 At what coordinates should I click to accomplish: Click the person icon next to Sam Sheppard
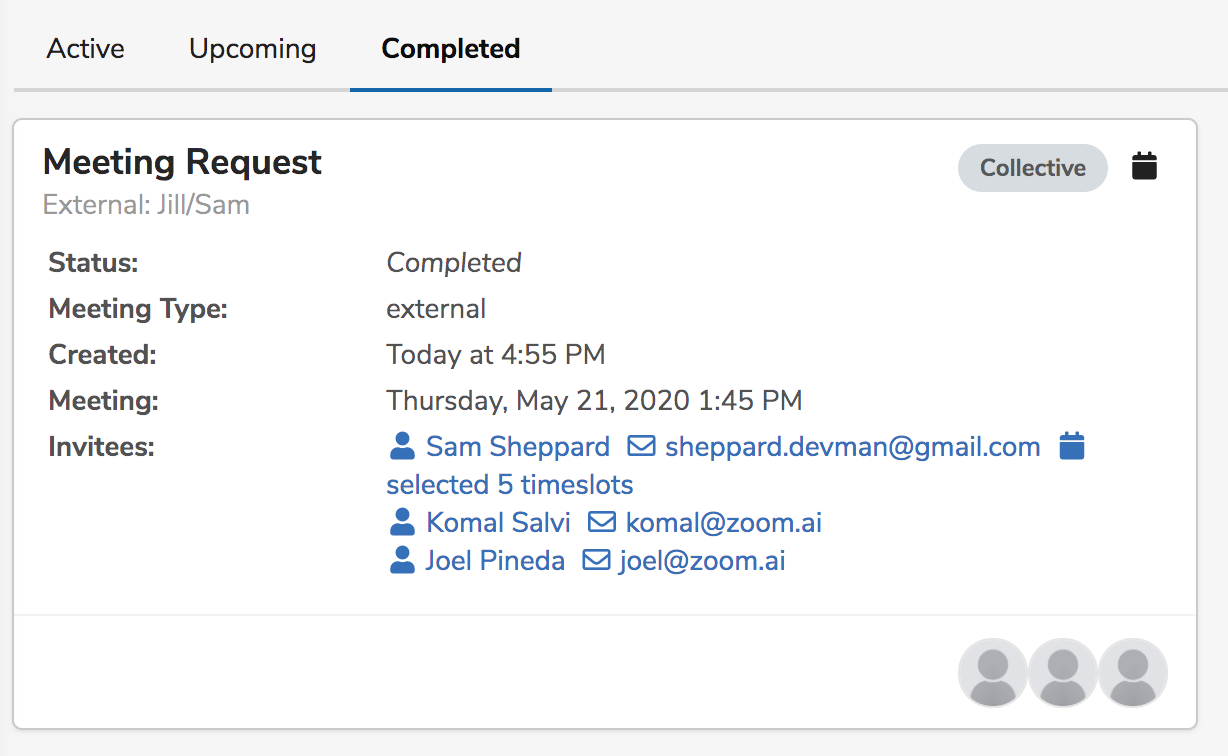(402, 446)
